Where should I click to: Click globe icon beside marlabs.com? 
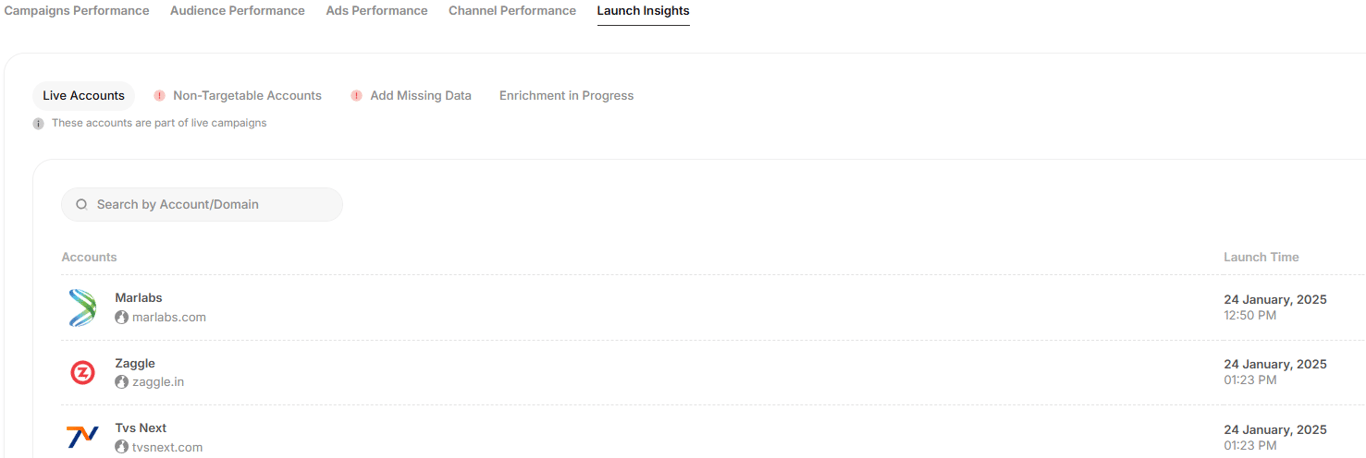point(122,317)
